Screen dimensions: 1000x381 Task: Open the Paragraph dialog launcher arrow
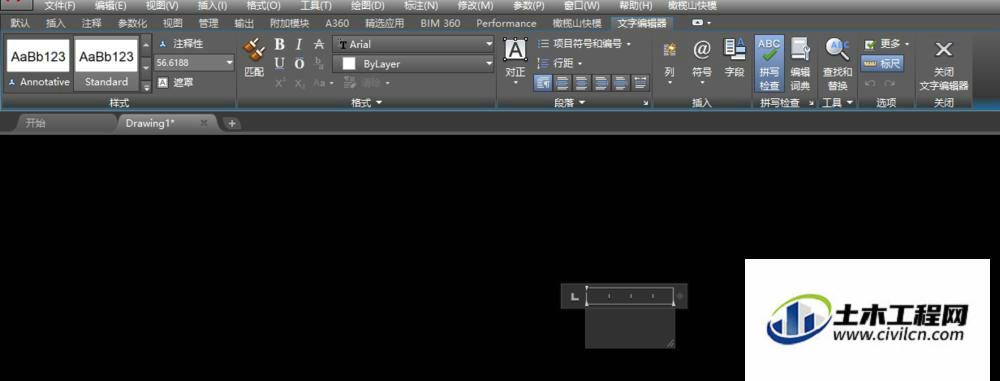(645, 103)
